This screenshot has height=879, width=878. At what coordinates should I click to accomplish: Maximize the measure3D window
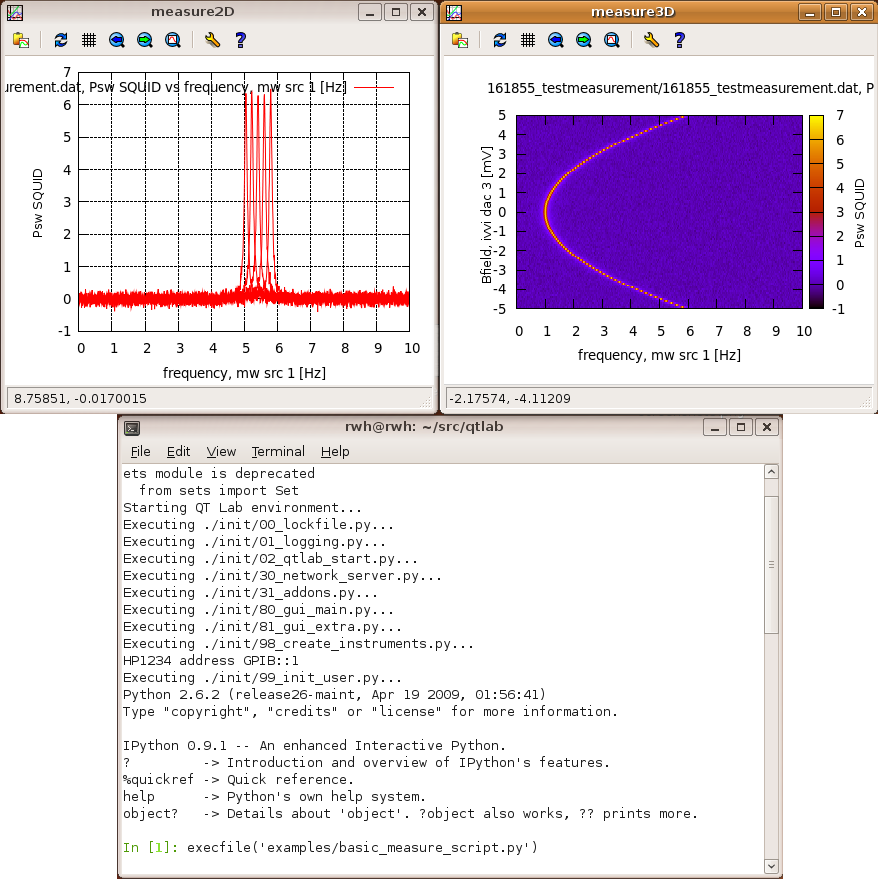pyautogui.click(x=835, y=12)
